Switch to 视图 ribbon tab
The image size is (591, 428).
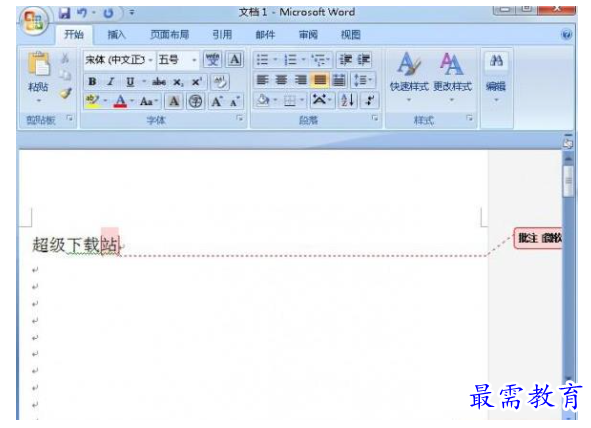pyautogui.click(x=351, y=35)
